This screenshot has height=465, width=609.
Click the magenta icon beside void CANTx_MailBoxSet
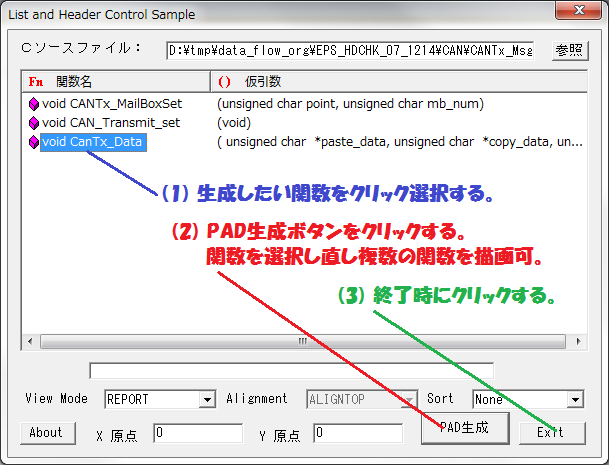34,104
